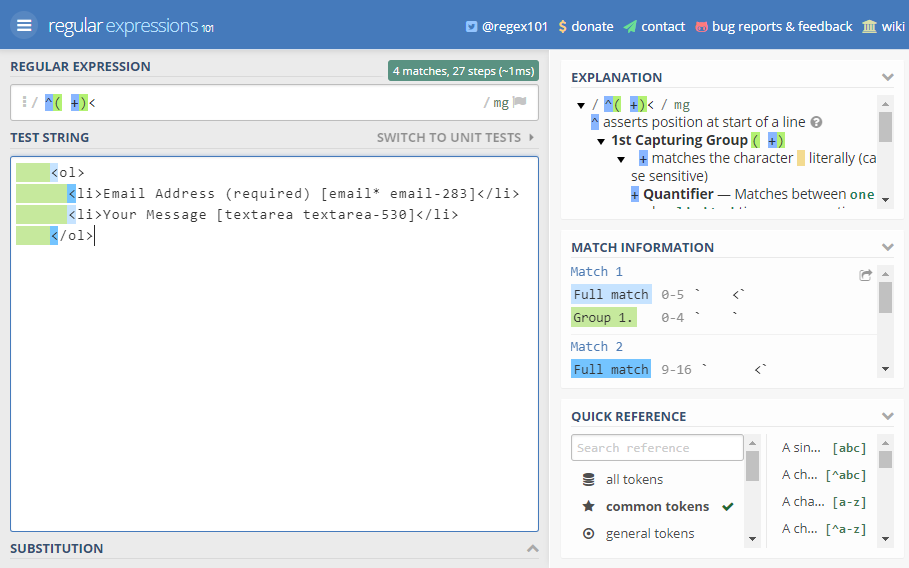Viewport: 909px width, 568px height.
Task: Click the Search reference input field
Action: pyautogui.click(x=656, y=448)
